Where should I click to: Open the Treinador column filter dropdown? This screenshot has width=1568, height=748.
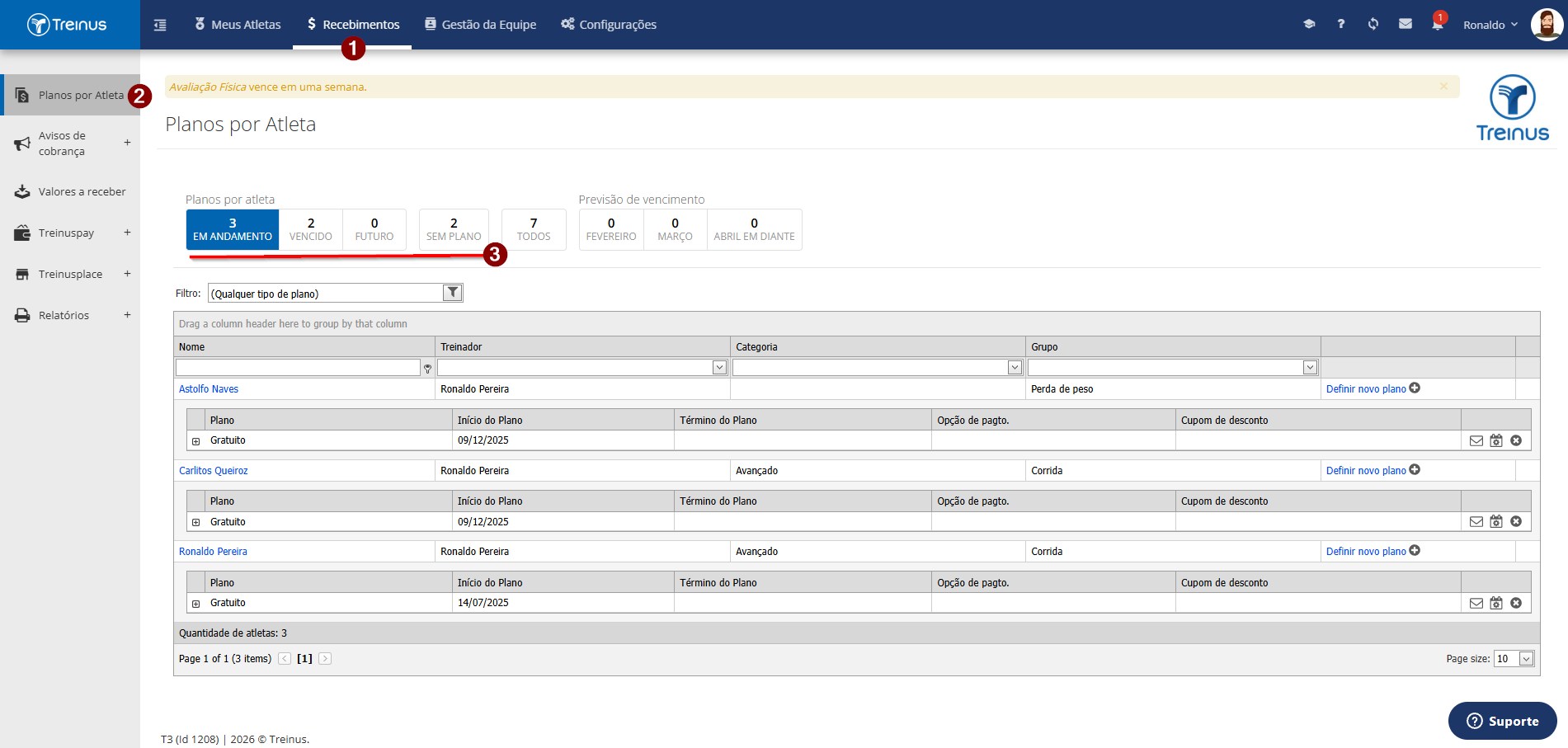[719, 368]
